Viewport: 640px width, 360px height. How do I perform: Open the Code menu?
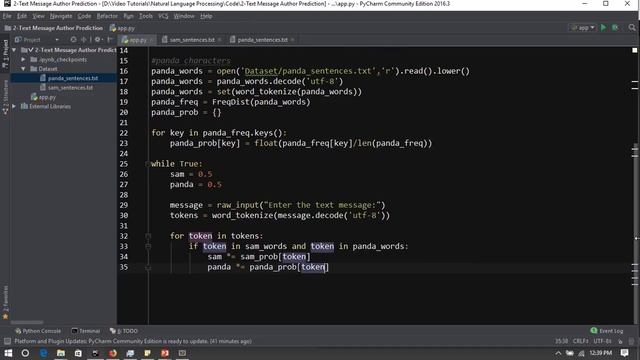click(84, 16)
